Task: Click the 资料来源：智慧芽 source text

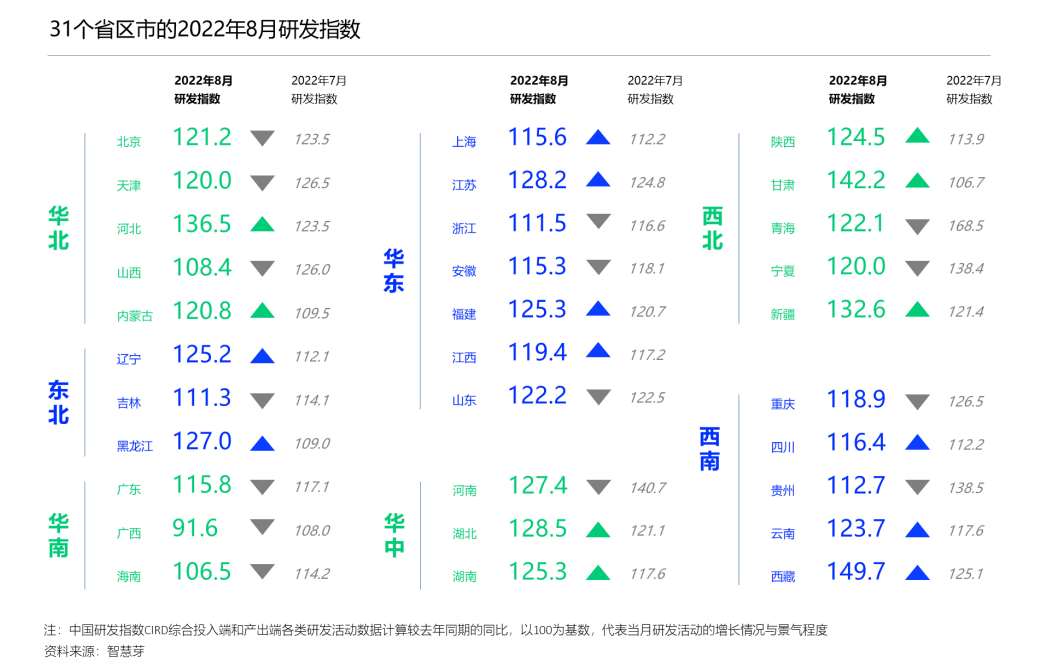Action: [x=101, y=651]
